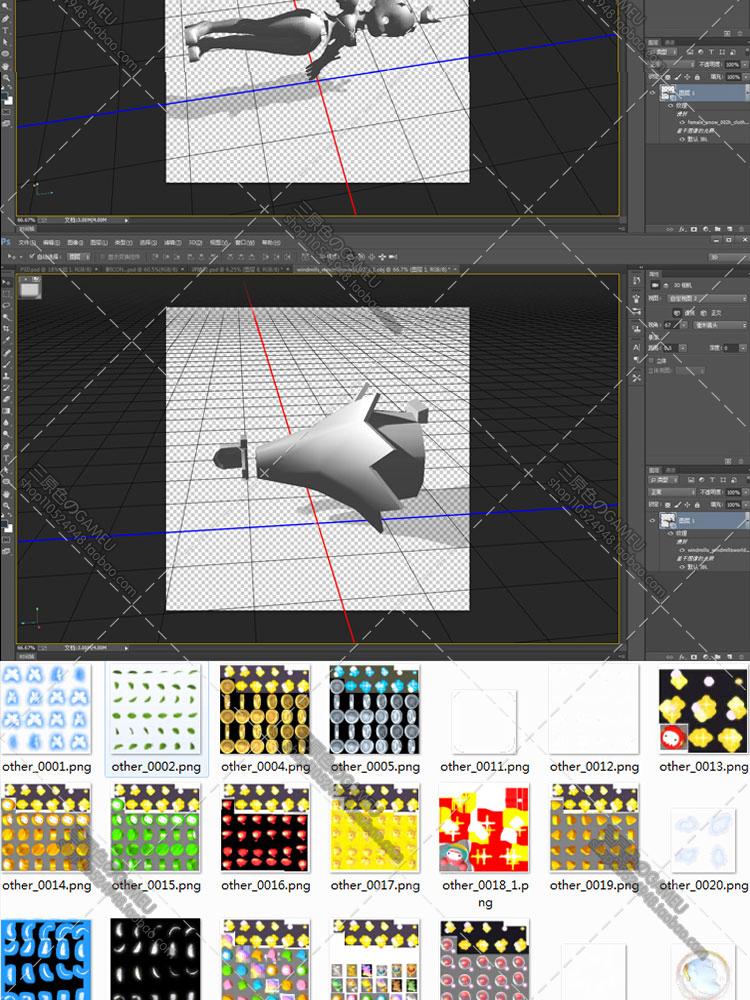Toggle the Stereo checkbox in Properties panel
The height and width of the screenshot is (1000, 750).
coord(651,361)
